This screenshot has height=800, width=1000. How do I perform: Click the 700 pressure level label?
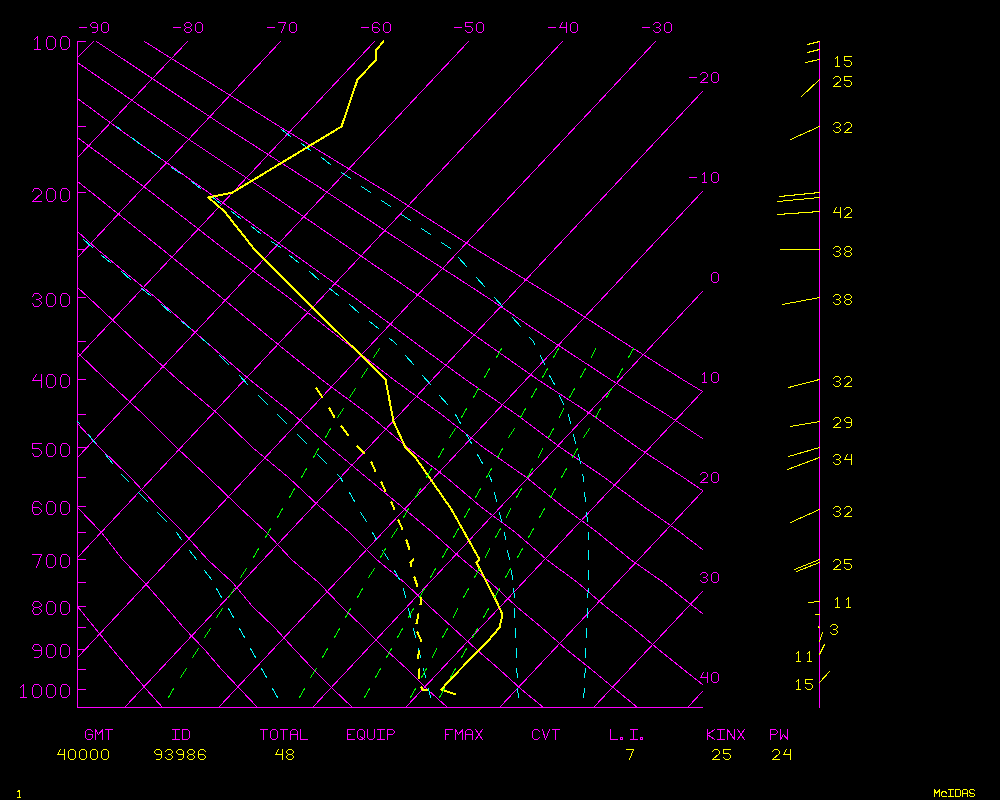pyautogui.click(x=52, y=560)
